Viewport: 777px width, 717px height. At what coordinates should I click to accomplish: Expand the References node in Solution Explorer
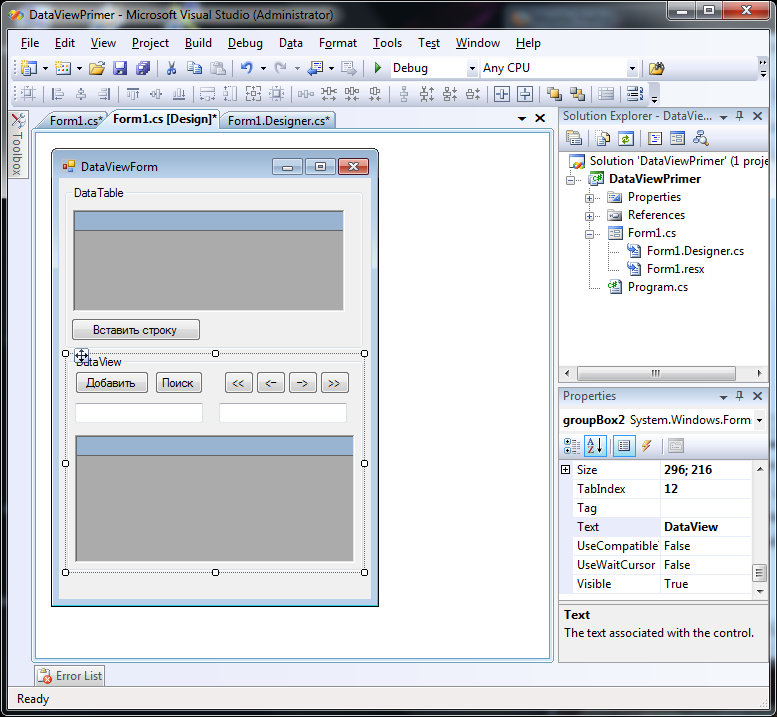589,216
